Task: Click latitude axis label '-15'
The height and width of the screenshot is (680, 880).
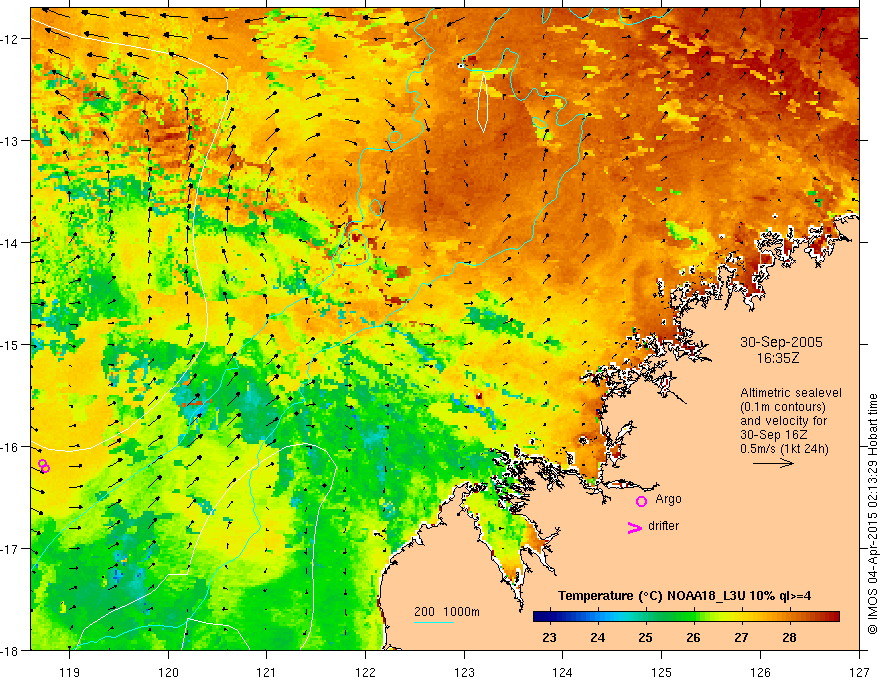Action: (x=10, y=344)
